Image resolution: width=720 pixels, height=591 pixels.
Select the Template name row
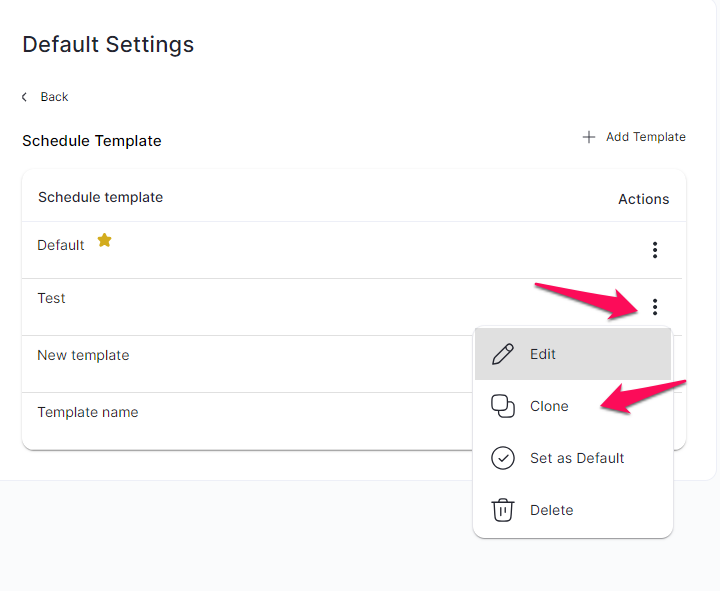pyautogui.click(x=248, y=421)
